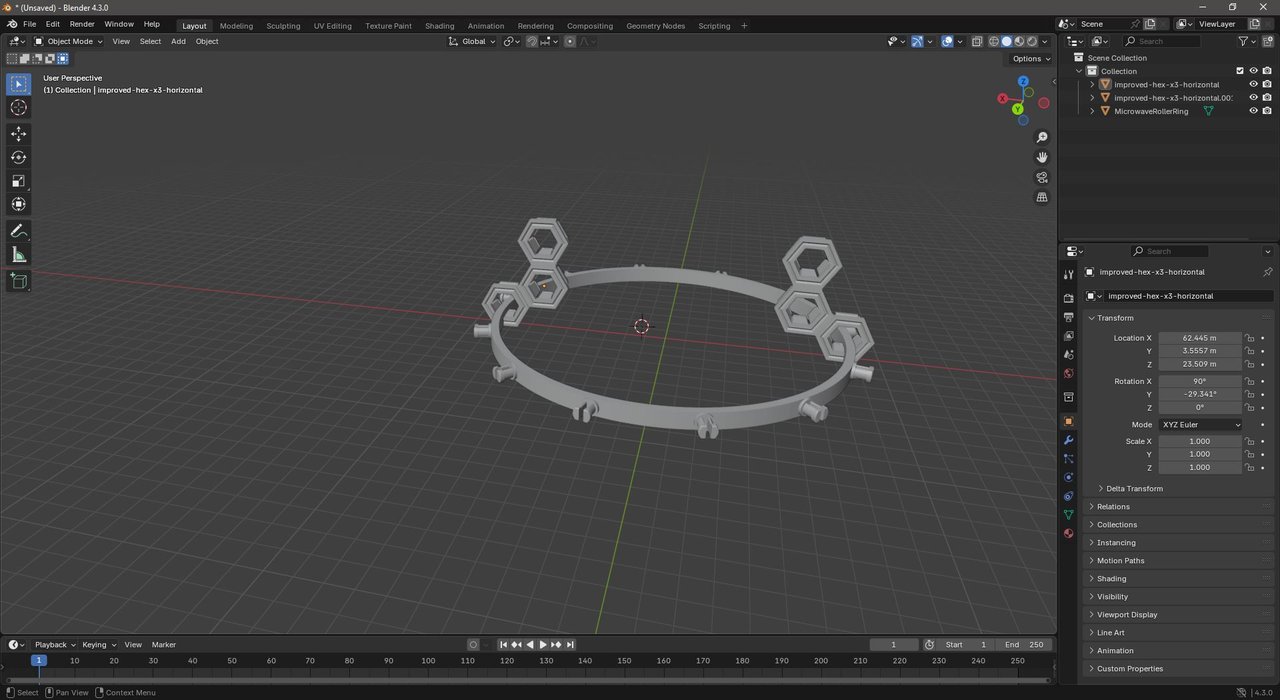
Task: Select the Measure tool
Action: (18, 255)
